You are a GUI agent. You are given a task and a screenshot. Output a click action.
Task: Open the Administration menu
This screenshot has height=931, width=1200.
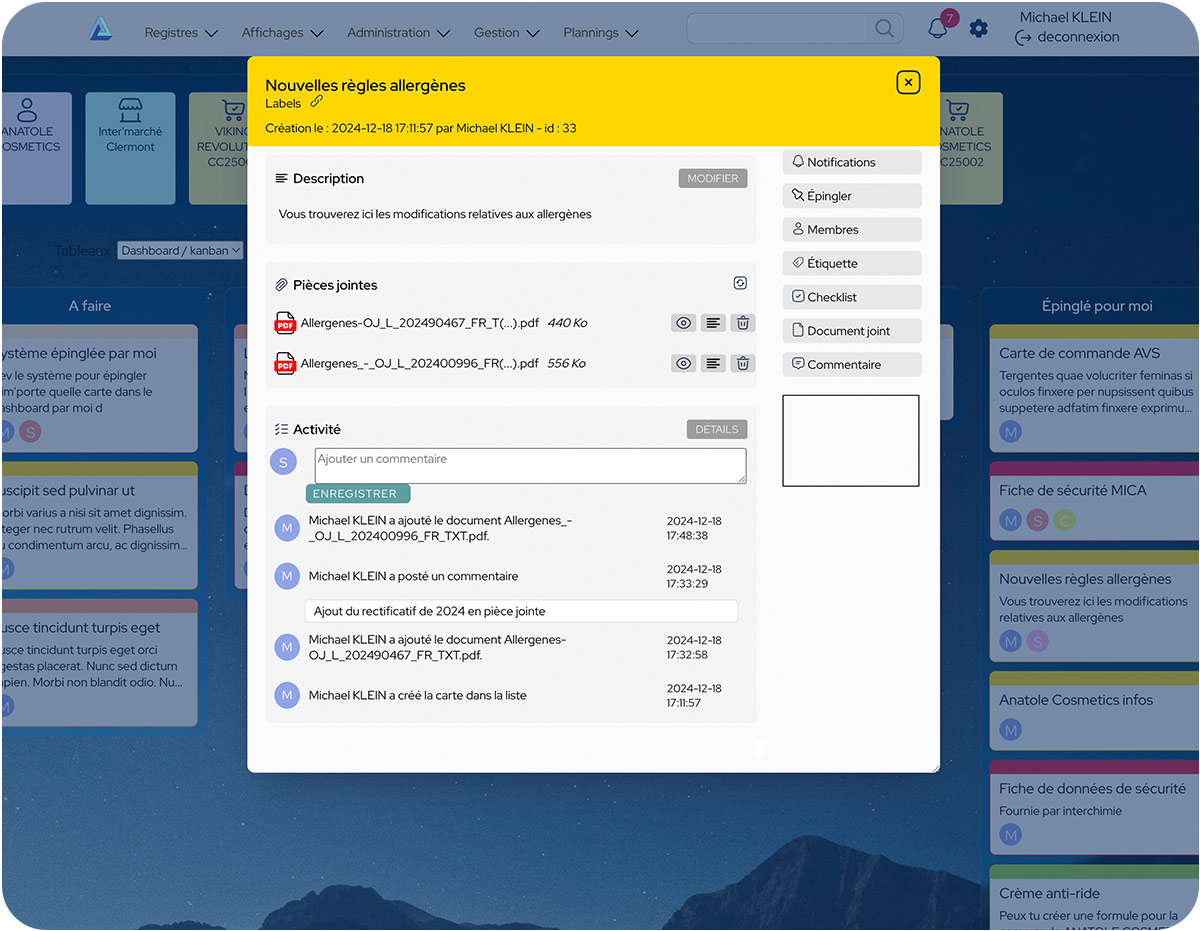(x=398, y=33)
